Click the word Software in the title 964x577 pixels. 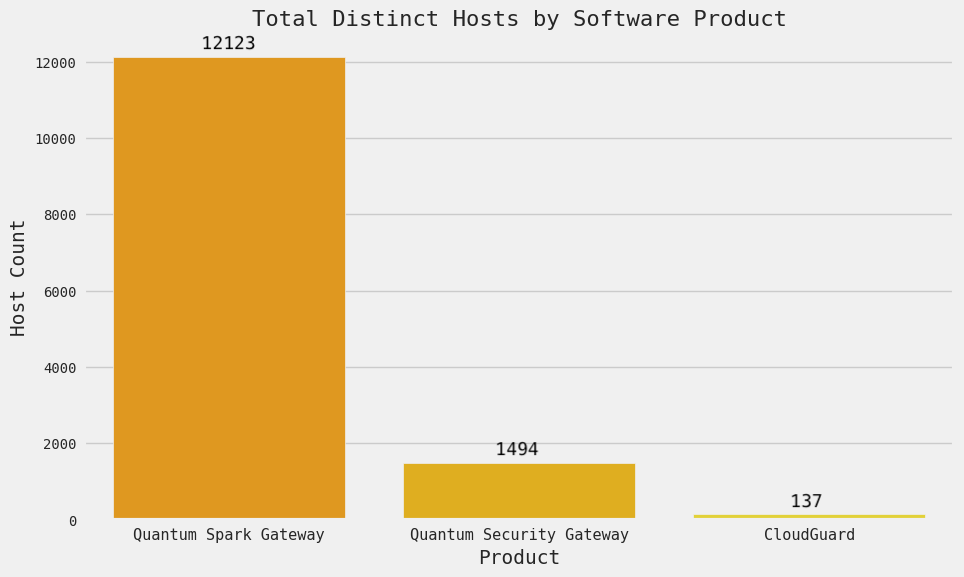[615, 19]
